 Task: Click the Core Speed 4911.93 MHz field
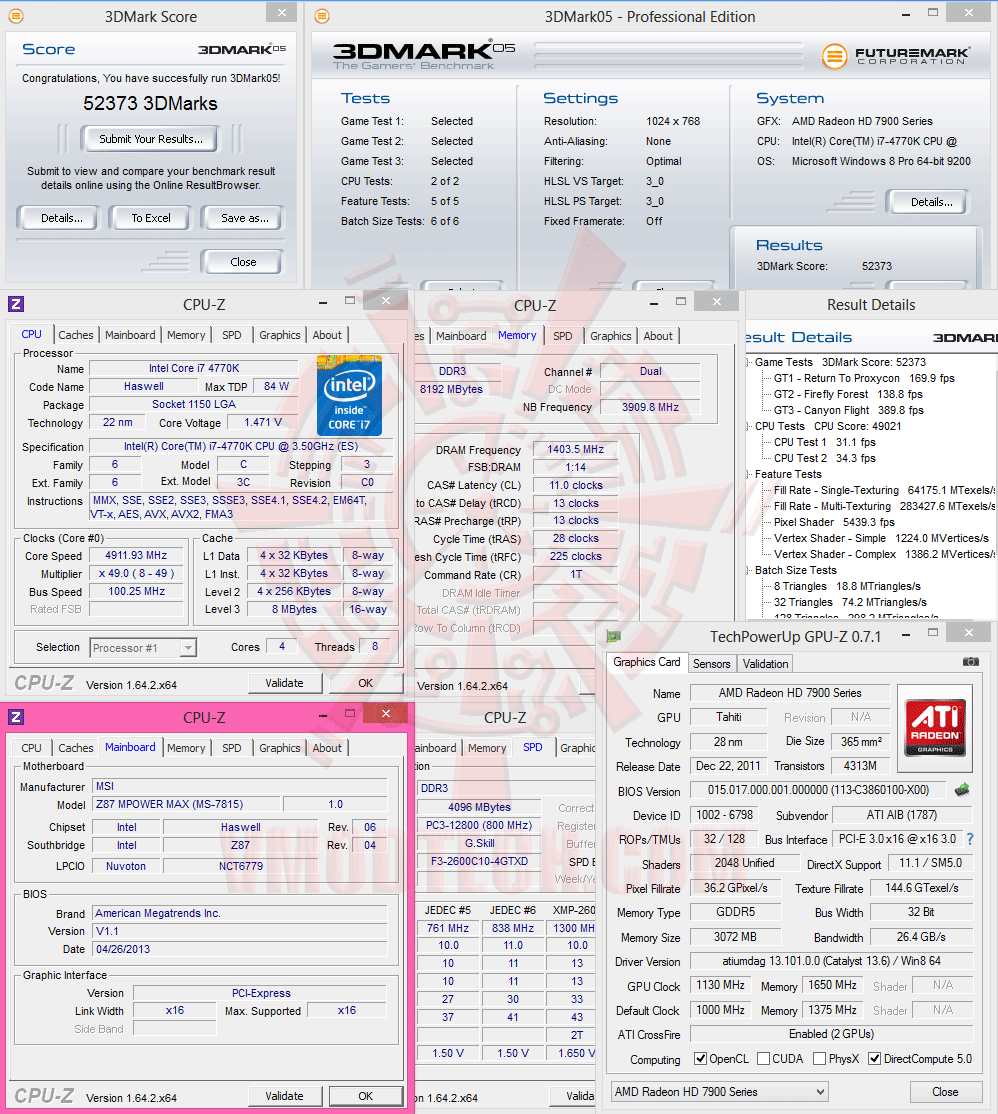pyautogui.click(x=136, y=556)
